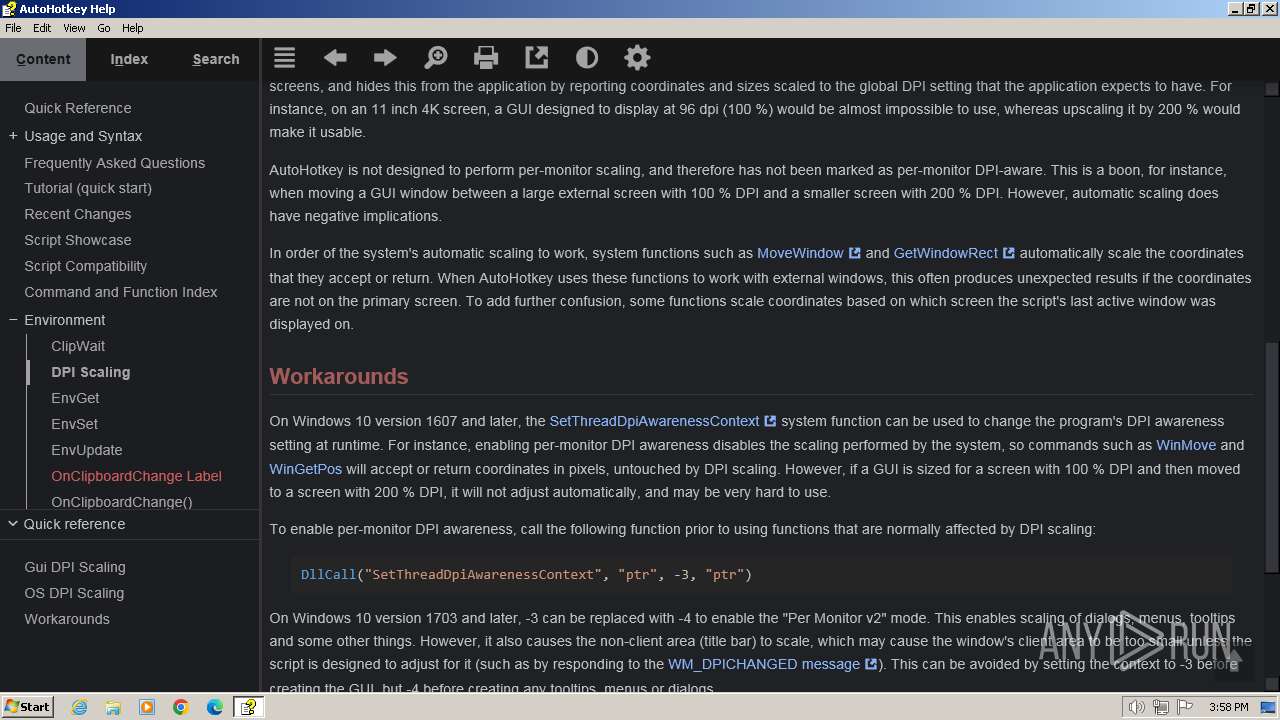The image size is (1280, 720).
Task: Open the Windows Start menu
Action: point(27,706)
